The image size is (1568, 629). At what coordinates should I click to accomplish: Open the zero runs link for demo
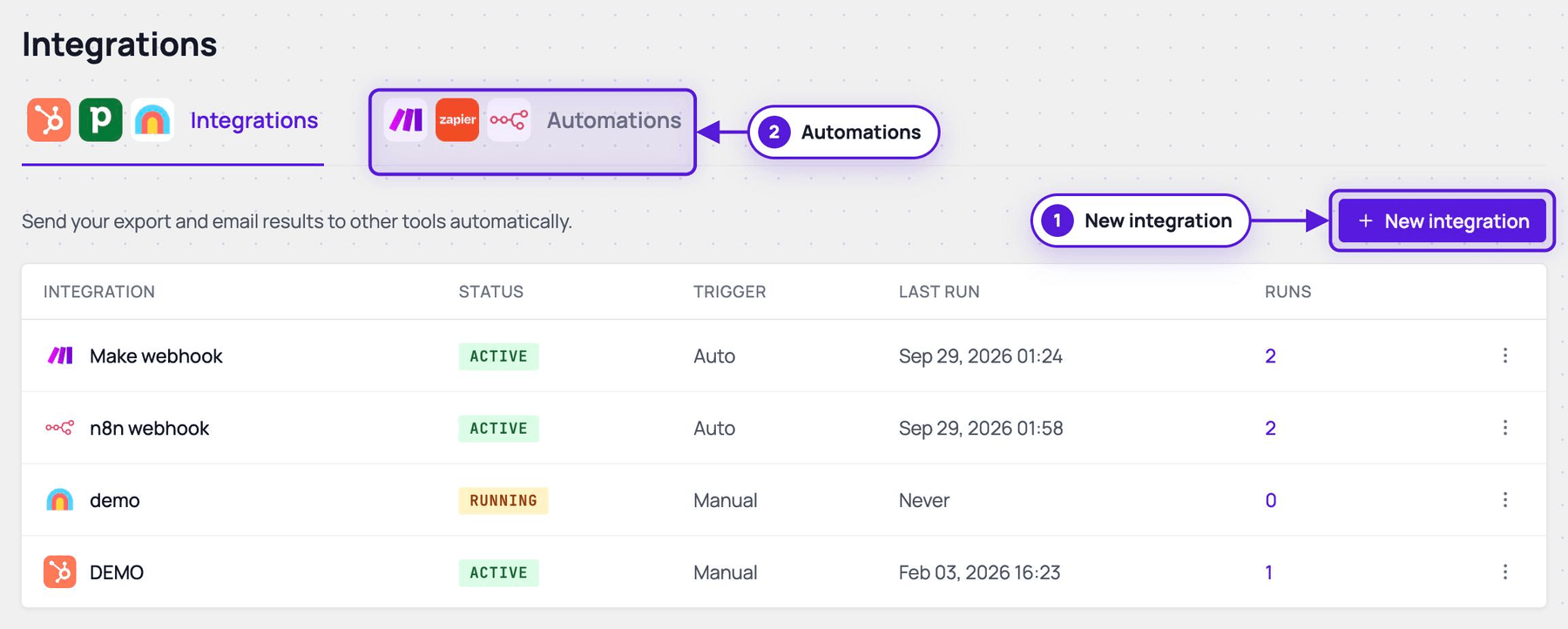[1271, 500]
